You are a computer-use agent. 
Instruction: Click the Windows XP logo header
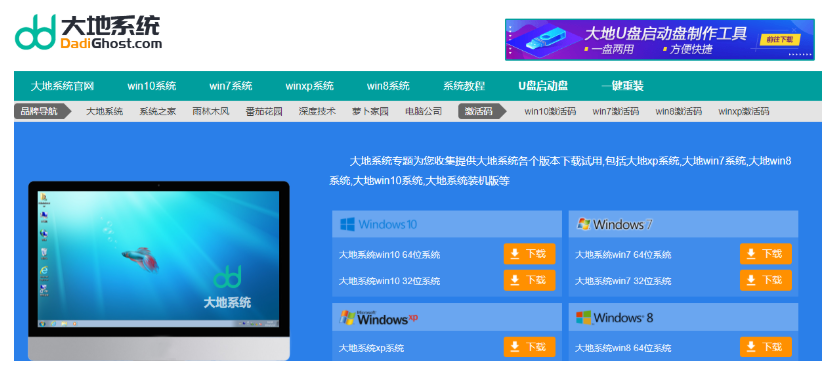pos(378,318)
